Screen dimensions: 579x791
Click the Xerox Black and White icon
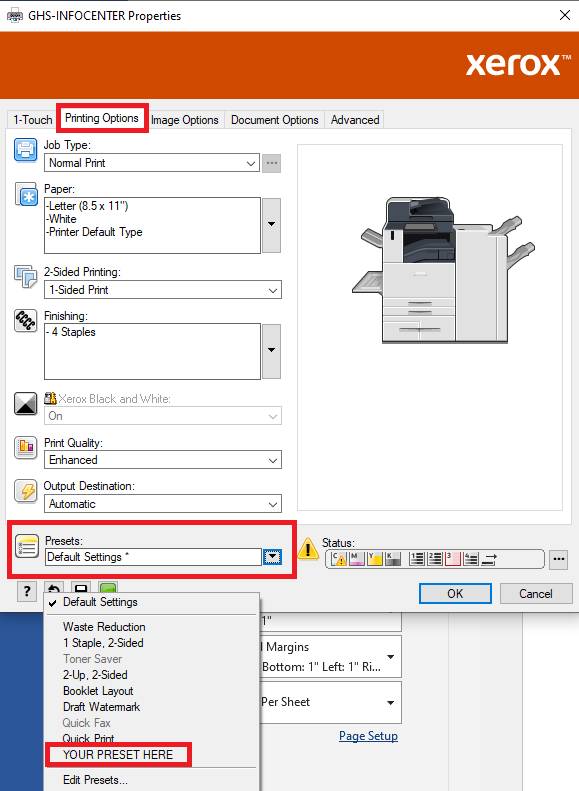click(x=25, y=404)
